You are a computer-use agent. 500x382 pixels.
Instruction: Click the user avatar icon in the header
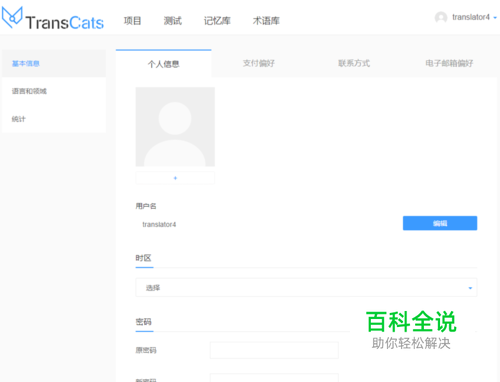pyautogui.click(x=441, y=17)
